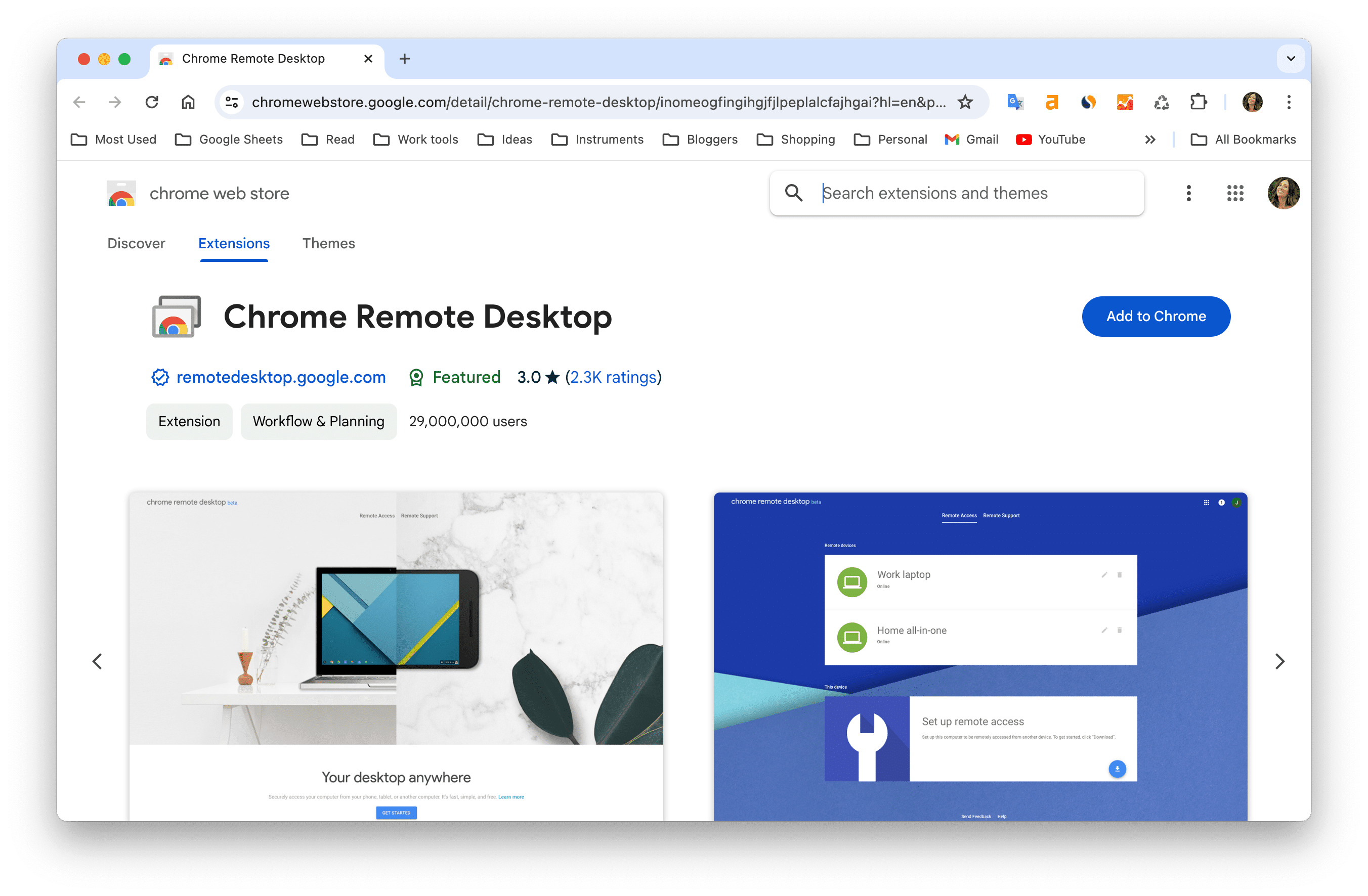
Task: Open the web store three-dot options menu
Action: 1189,193
